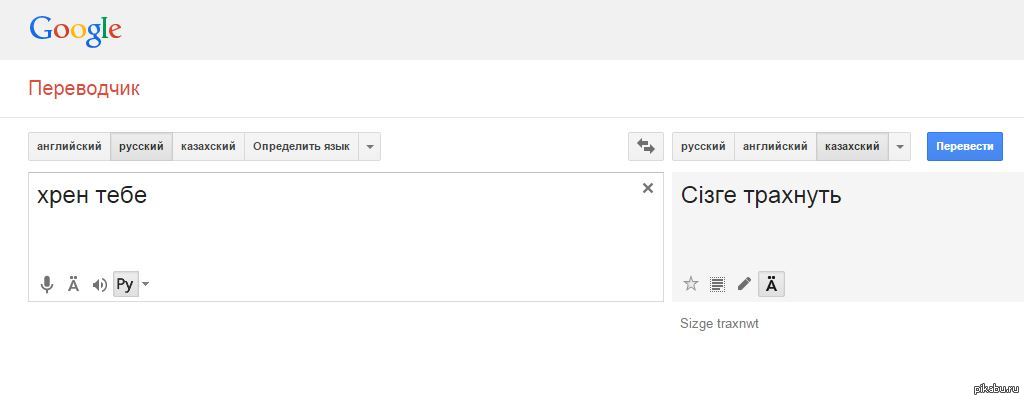Listen to source text via speaker icon

pyautogui.click(x=99, y=285)
